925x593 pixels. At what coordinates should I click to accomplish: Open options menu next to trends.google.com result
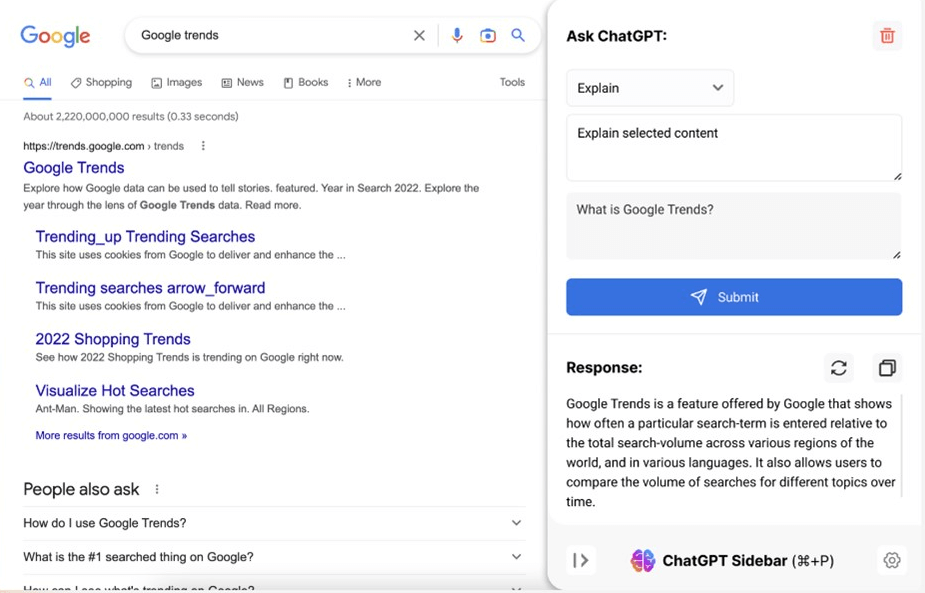pos(203,146)
